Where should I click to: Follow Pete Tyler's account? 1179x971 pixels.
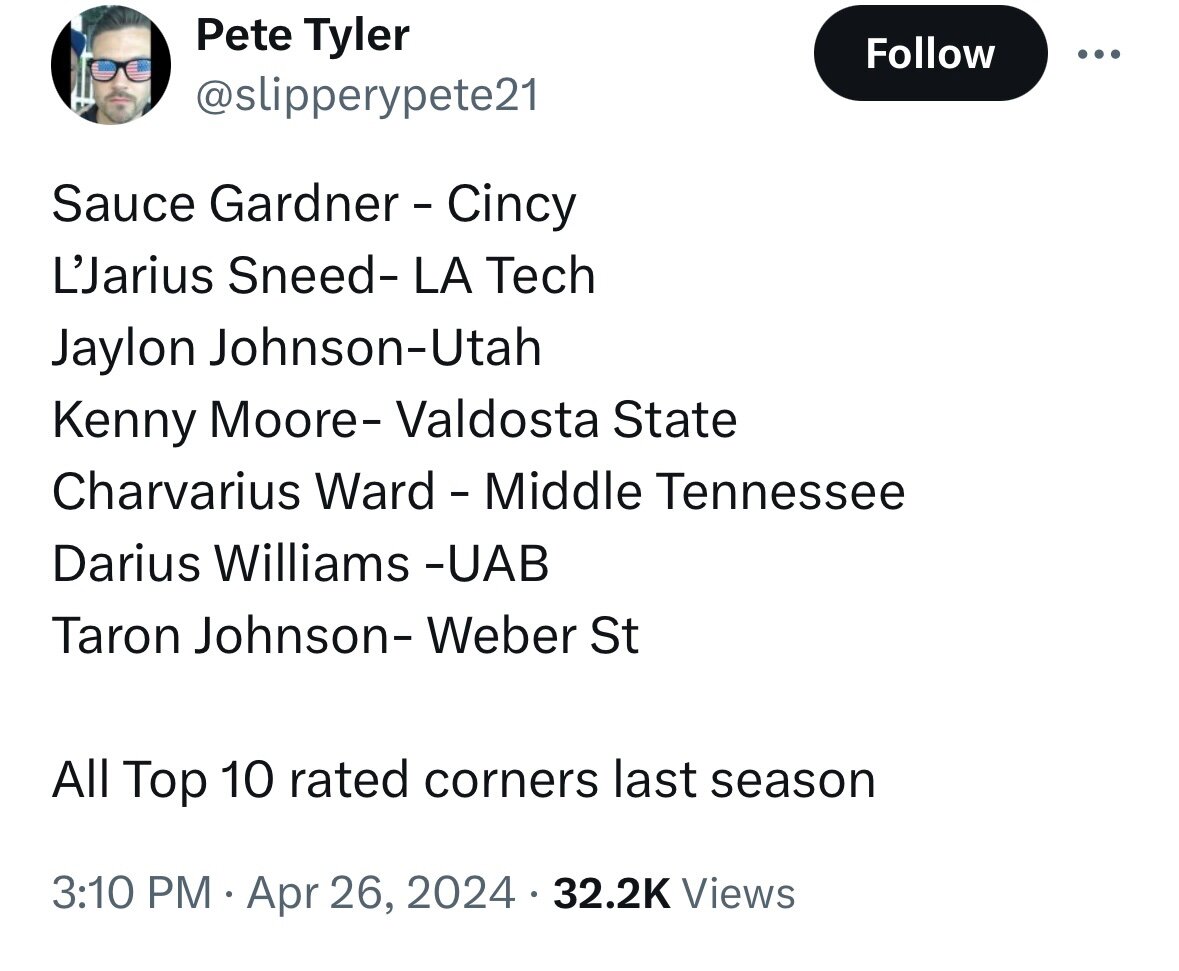coord(930,53)
